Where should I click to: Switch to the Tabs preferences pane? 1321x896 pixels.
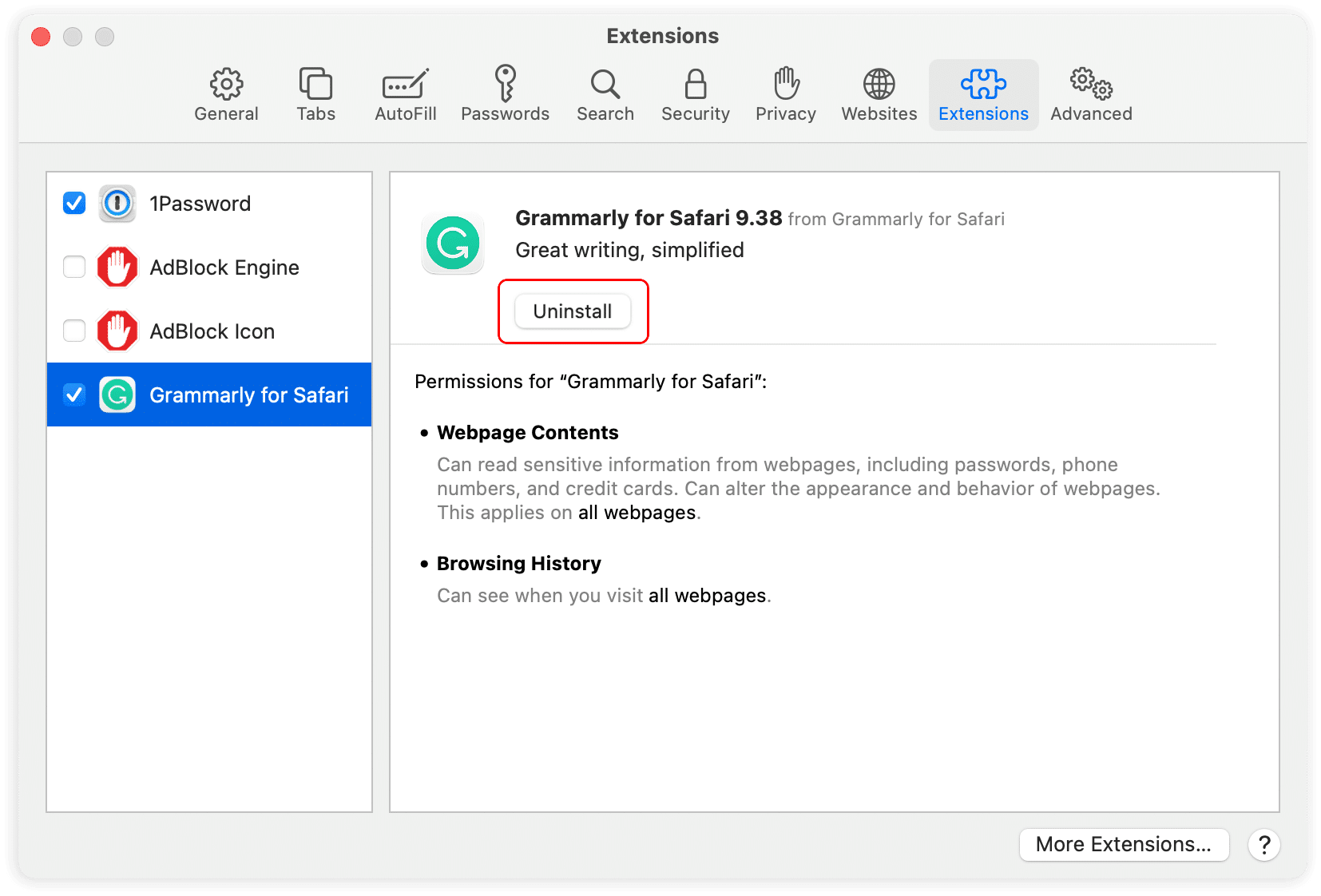[315, 94]
